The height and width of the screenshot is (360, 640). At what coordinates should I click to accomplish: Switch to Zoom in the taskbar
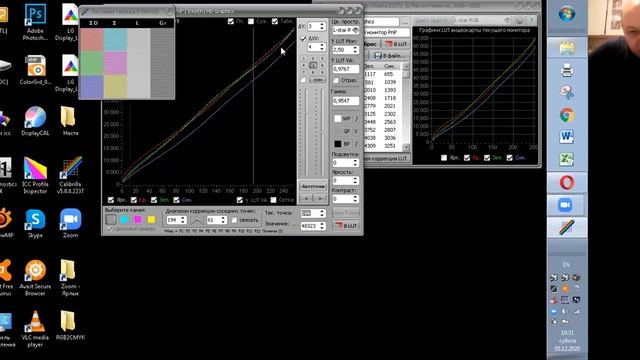point(565,205)
